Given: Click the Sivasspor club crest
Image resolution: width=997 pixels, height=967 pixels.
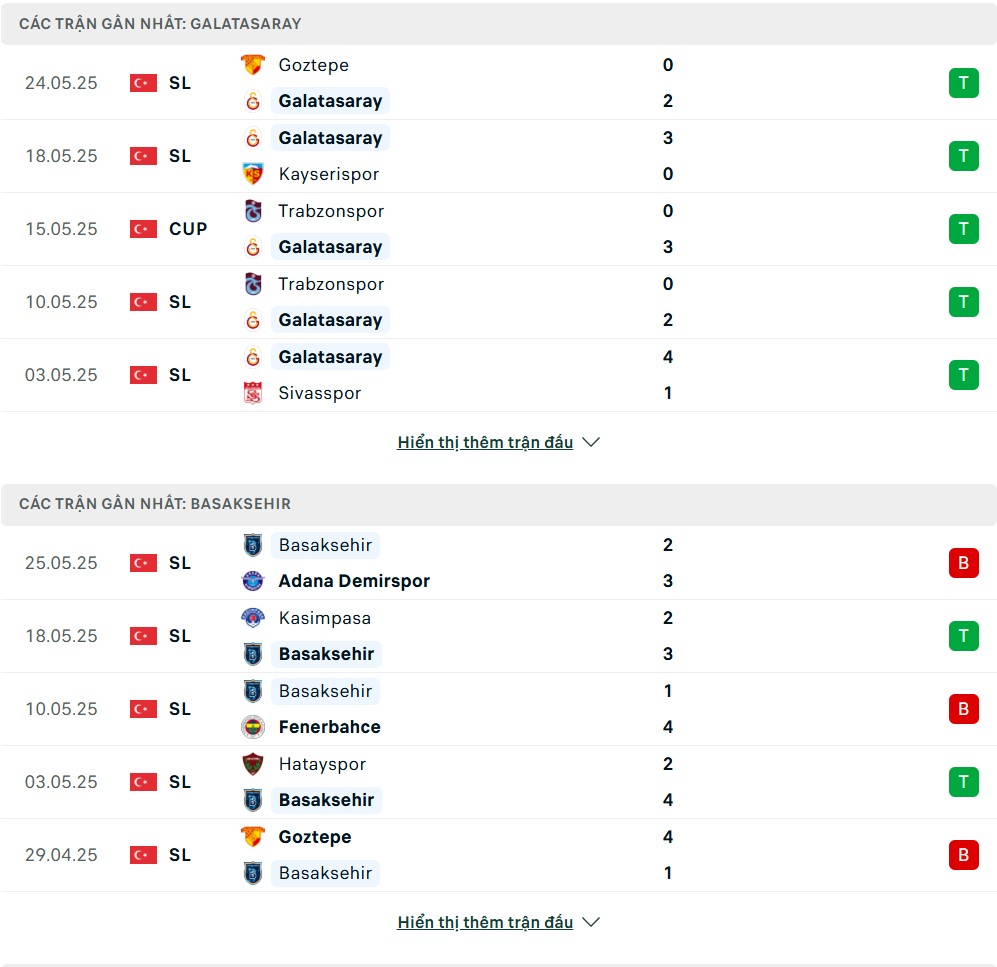Looking at the screenshot, I should pos(252,393).
